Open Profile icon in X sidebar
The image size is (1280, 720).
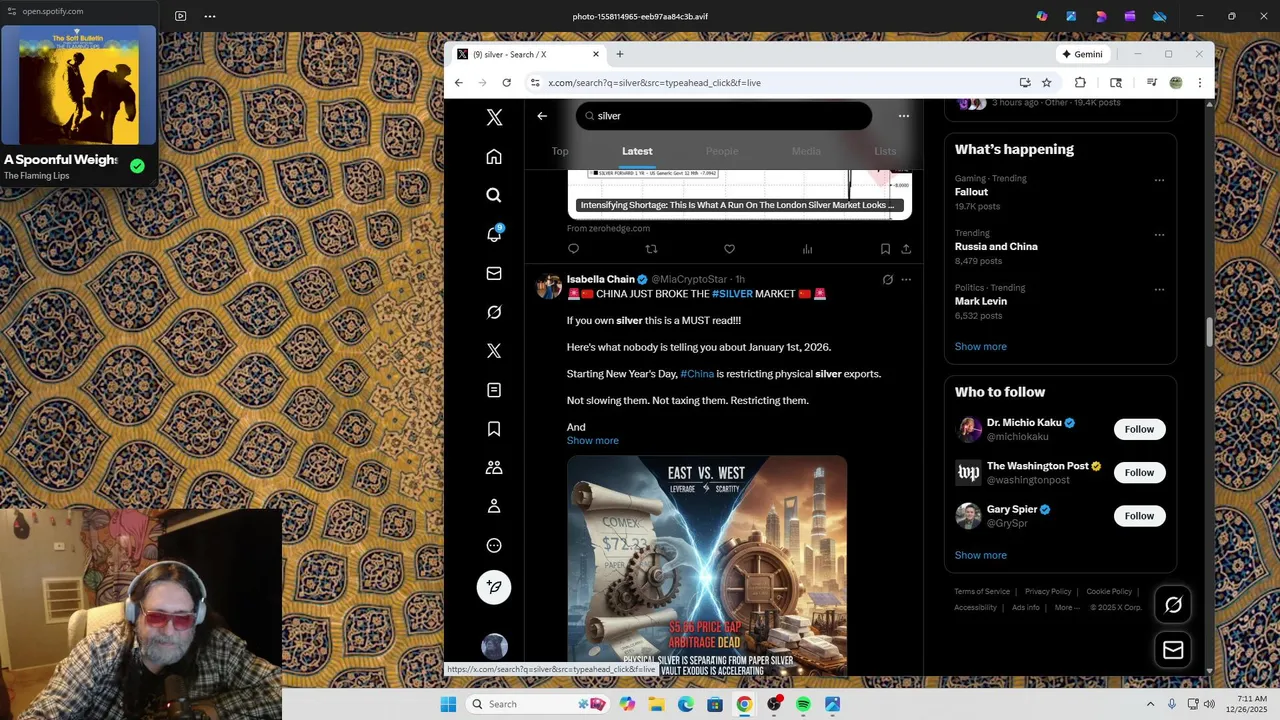point(494,507)
